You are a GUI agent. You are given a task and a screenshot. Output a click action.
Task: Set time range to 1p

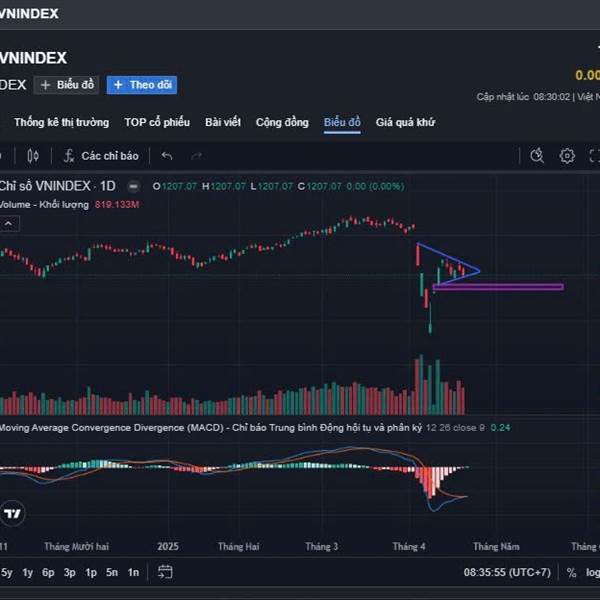click(91, 572)
